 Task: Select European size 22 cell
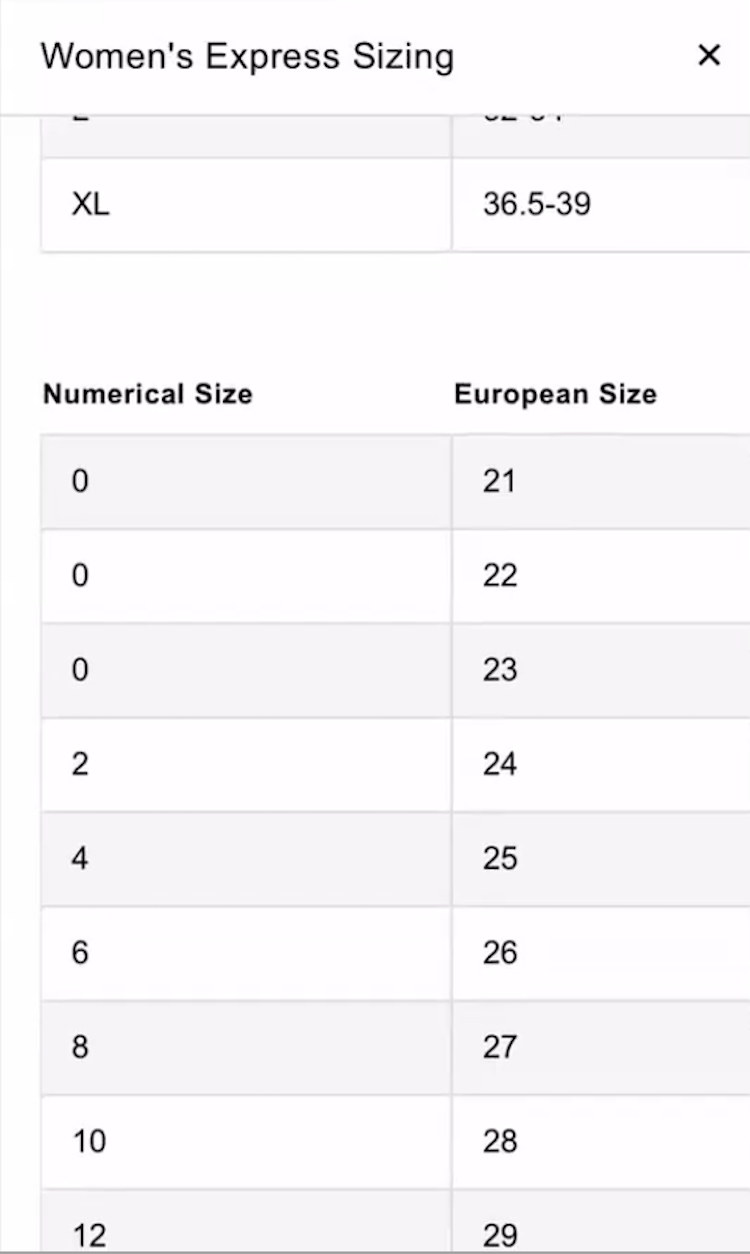pyautogui.click(x=600, y=576)
